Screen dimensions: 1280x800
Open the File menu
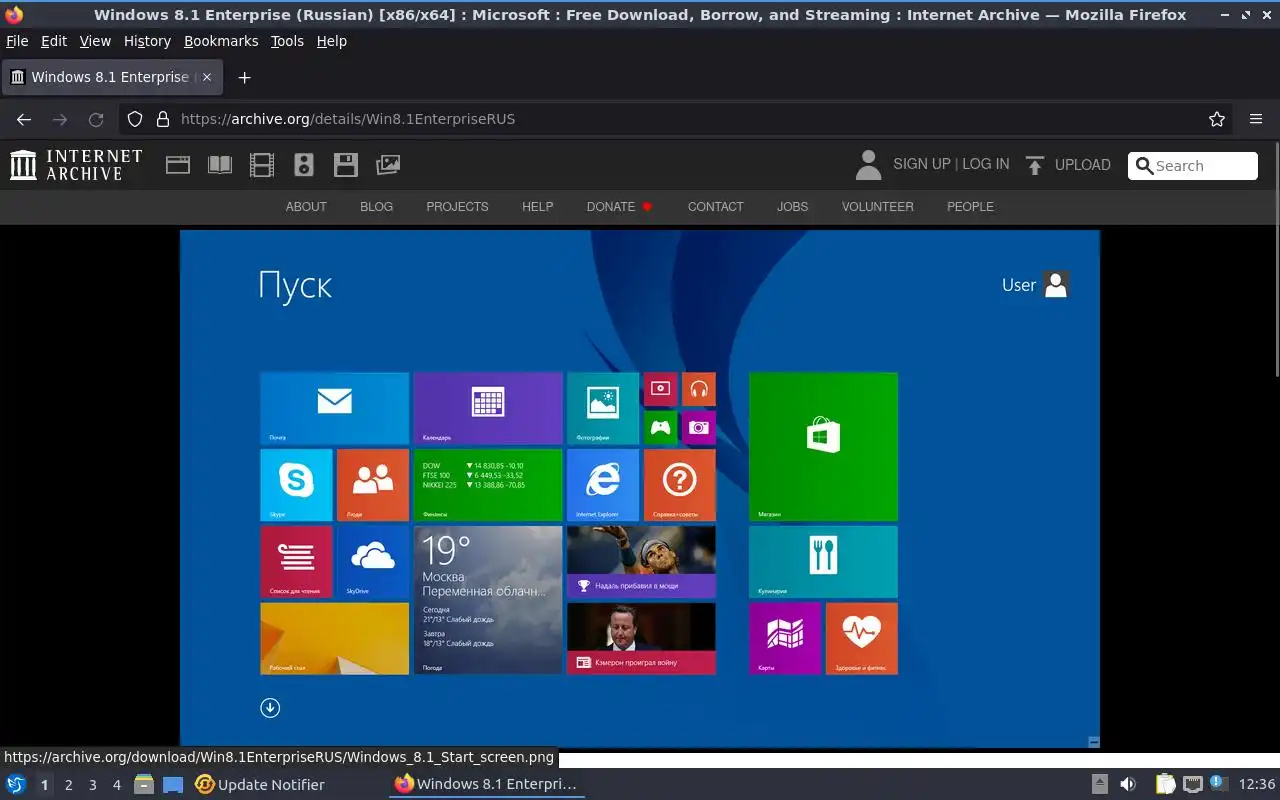pos(17,41)
